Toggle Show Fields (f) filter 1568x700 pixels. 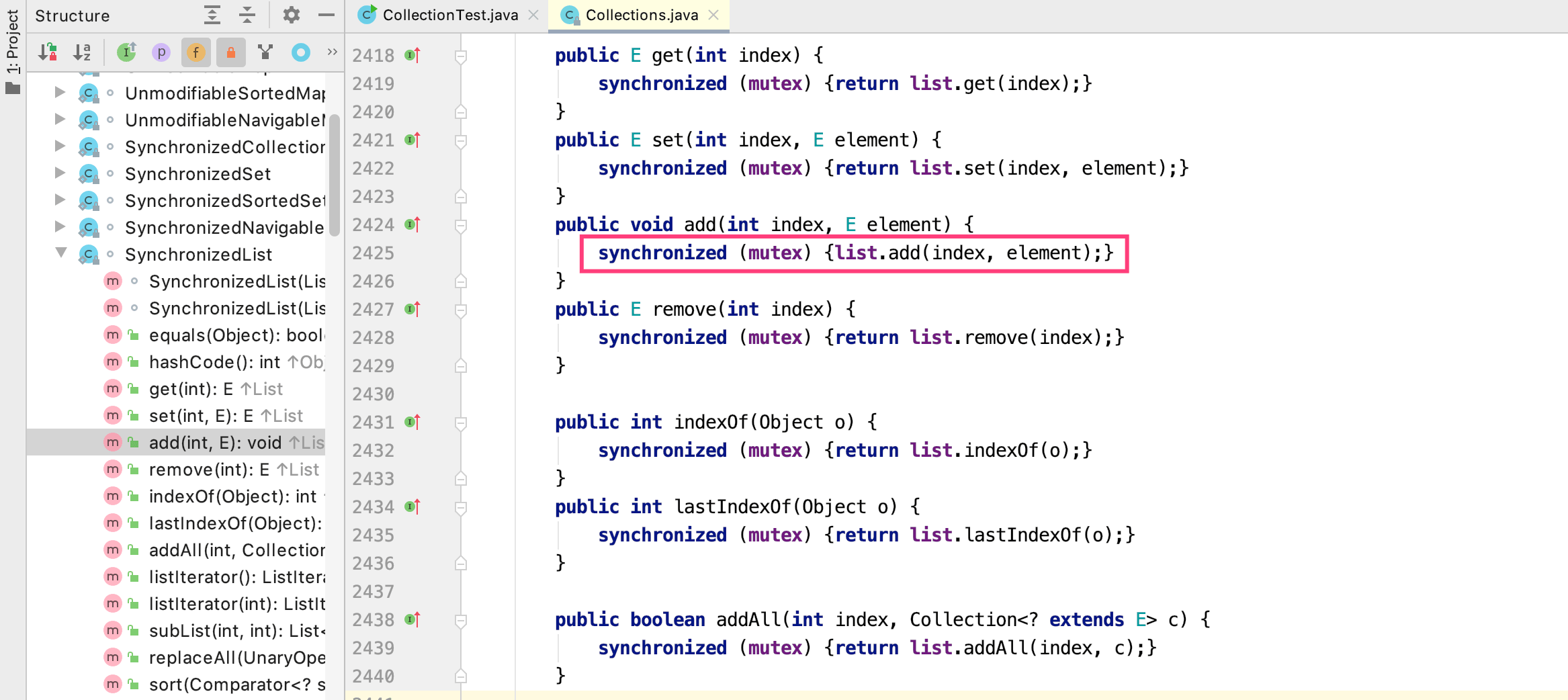196,52
